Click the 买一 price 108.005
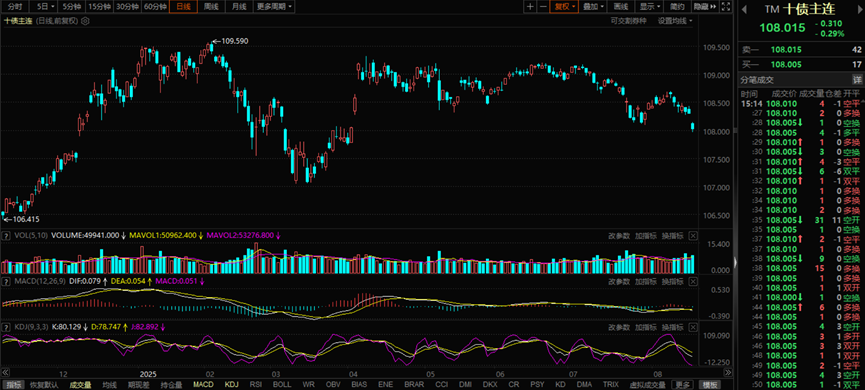865x390 pixels. click(786, 64)
